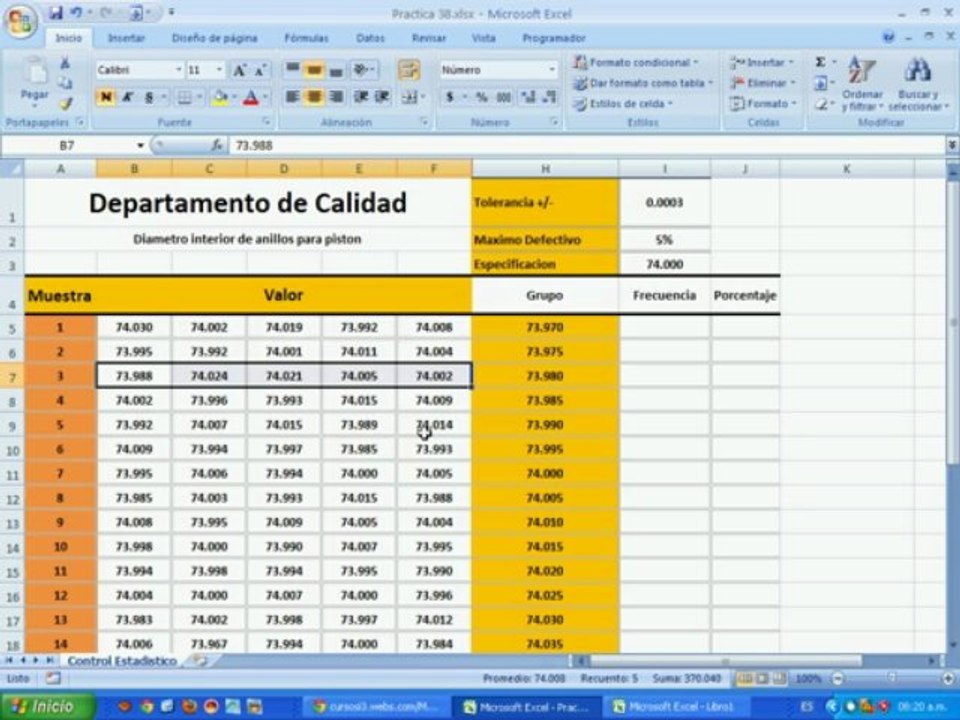Toggle wrap text (Ajustar texto)
The height and width of the screenshot is (720, 960).
click(x=409, y=70)
